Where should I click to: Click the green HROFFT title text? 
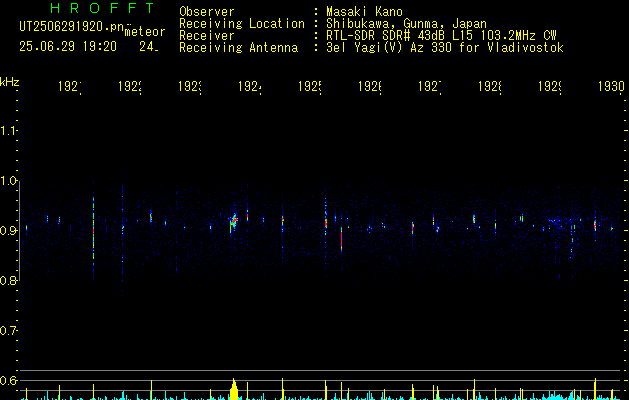(x=102, y=8)
